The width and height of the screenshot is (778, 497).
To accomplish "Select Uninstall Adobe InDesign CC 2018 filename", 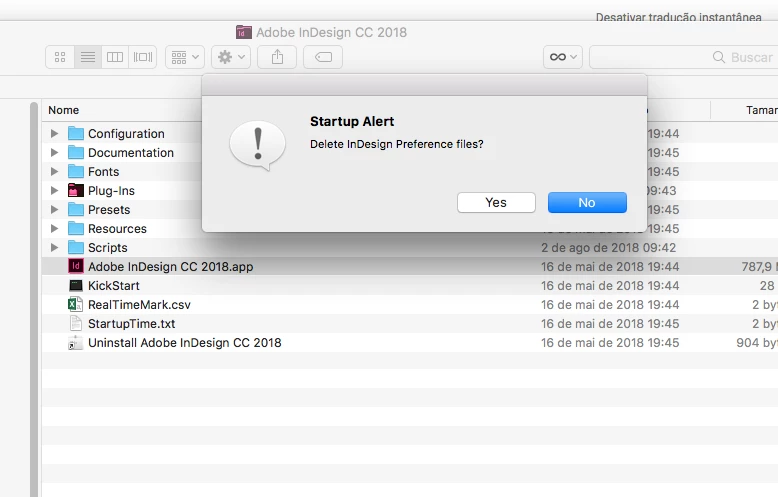I will click(185, 343).
